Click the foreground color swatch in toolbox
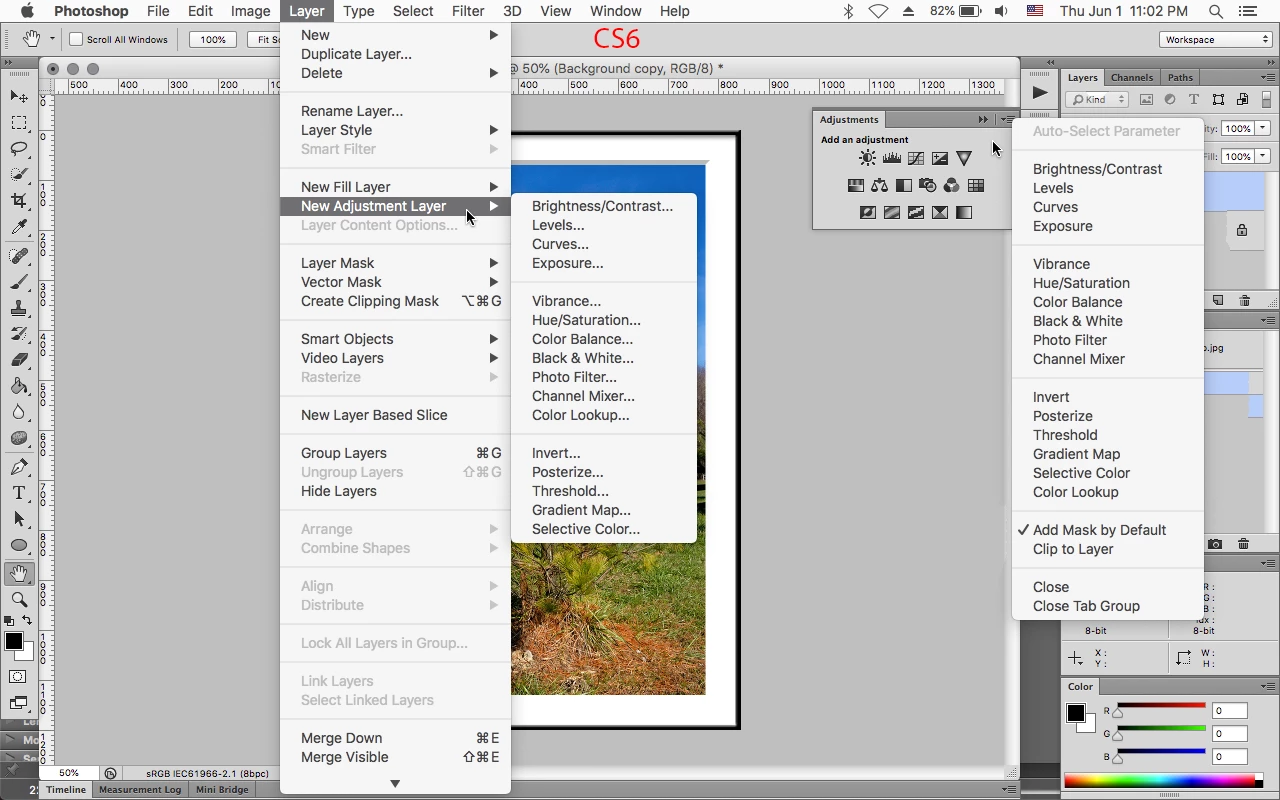Screen dimensions: 1280x800 [x=13, y=642]
